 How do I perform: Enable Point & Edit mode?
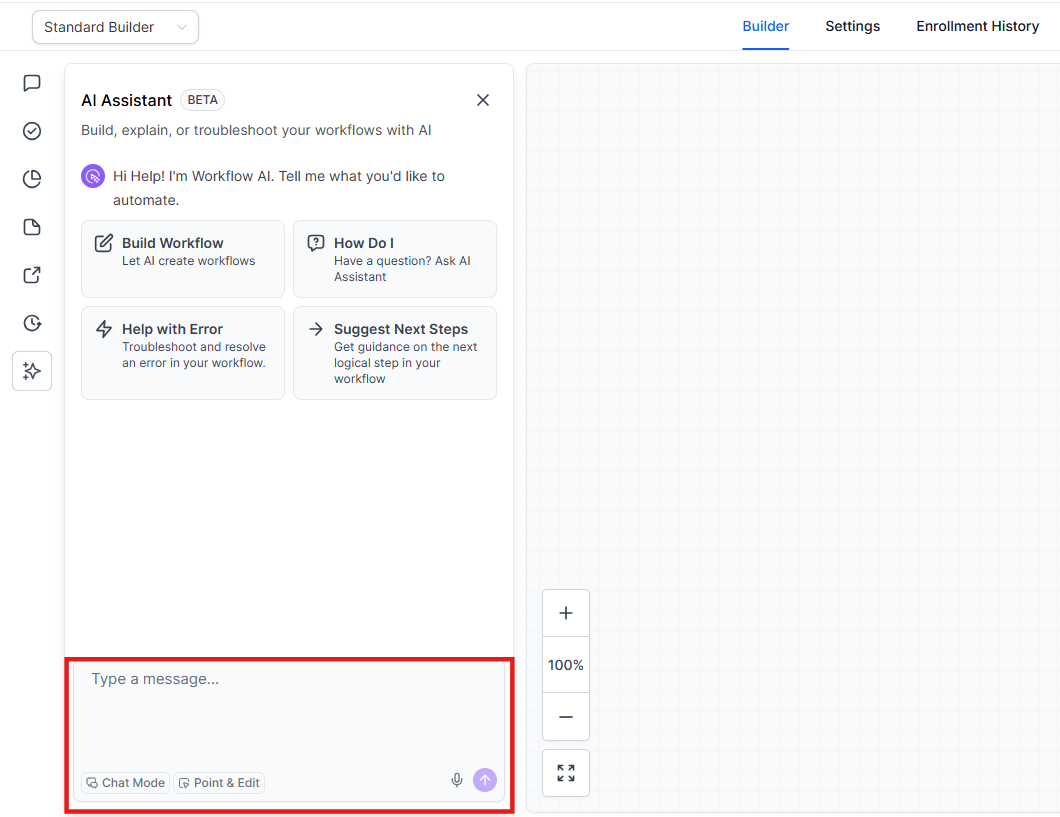click(x=219, y=783)
